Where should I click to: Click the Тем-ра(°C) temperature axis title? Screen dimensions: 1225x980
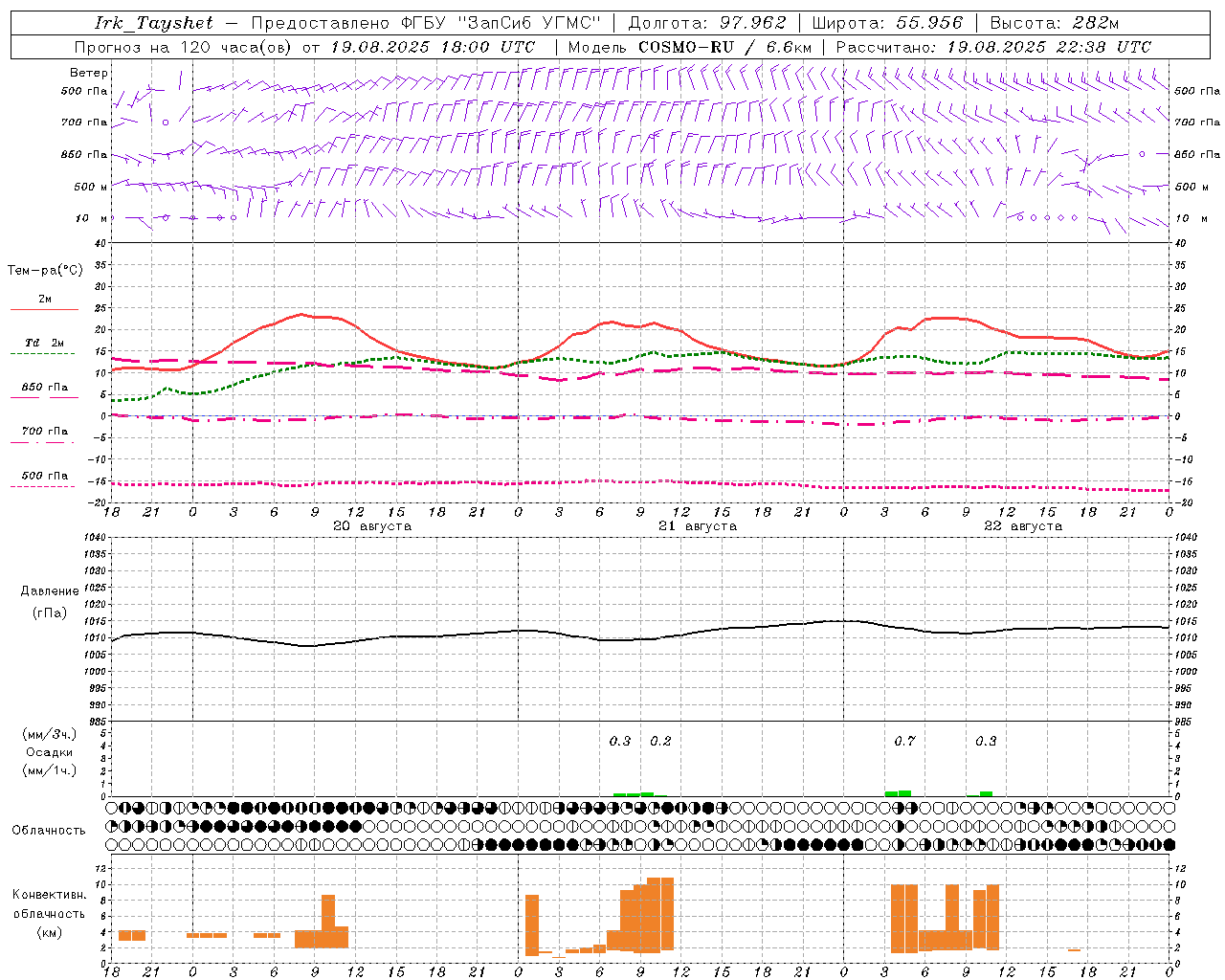45,270
